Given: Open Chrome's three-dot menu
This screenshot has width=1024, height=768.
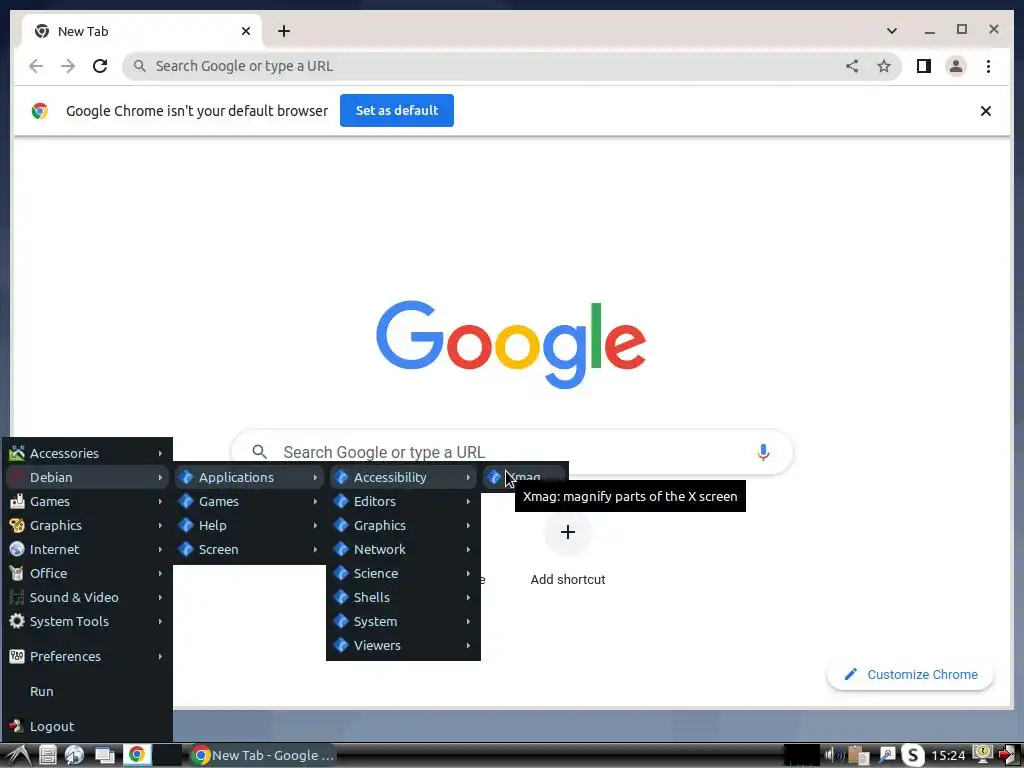Looking at the screenshot, I should point(988,66).
